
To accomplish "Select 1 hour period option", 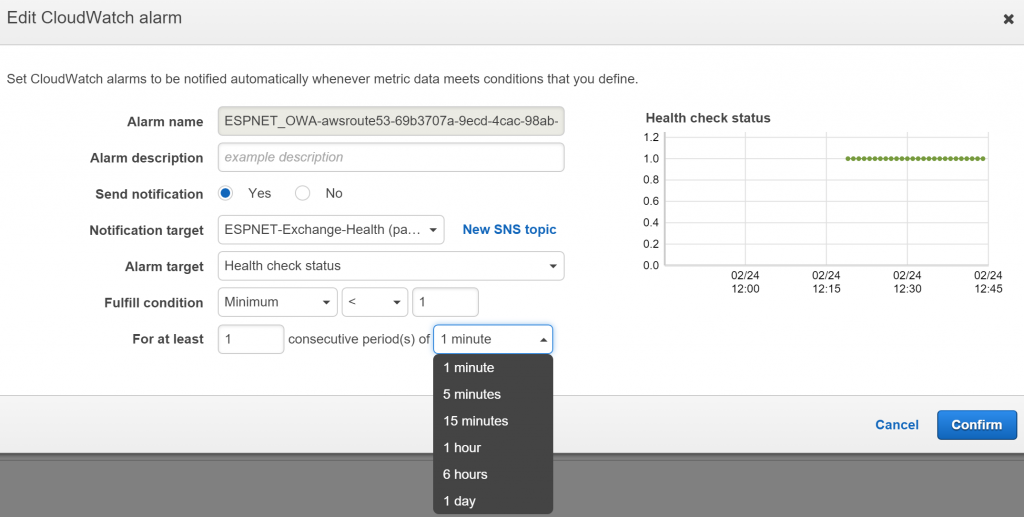I will pos(462,448).
